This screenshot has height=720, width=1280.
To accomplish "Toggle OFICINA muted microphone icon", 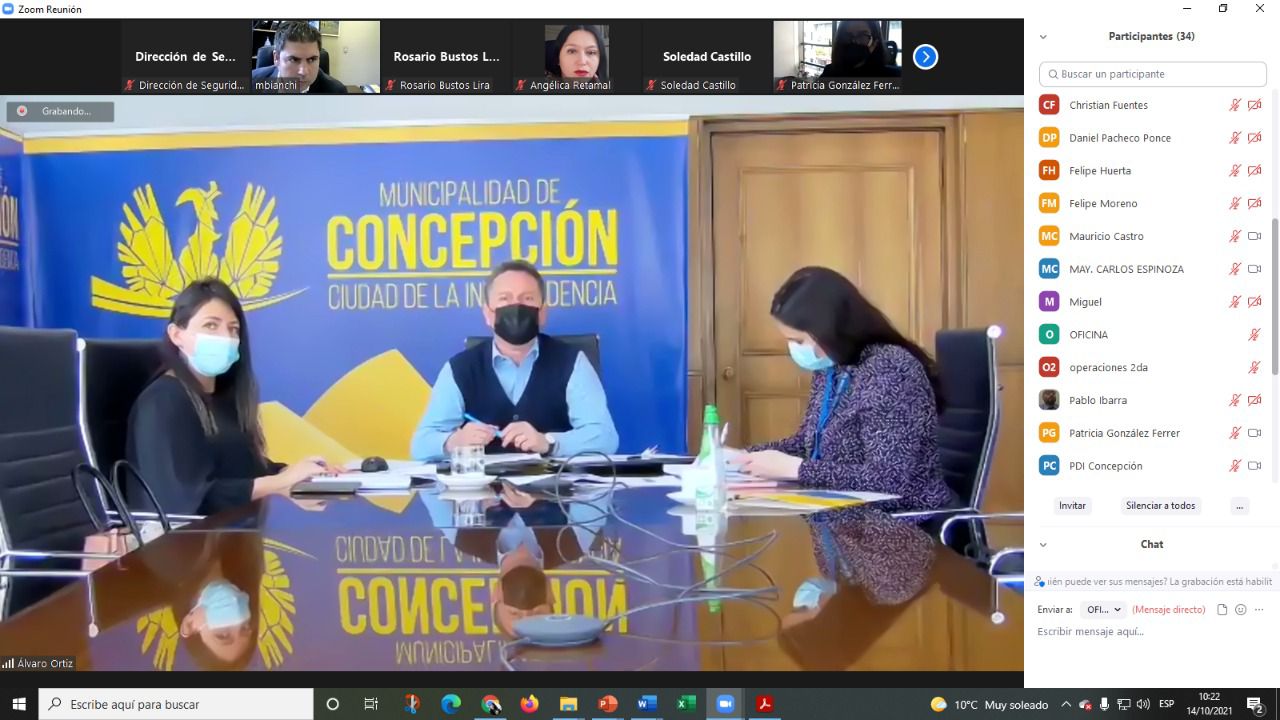I will 1254,334.
